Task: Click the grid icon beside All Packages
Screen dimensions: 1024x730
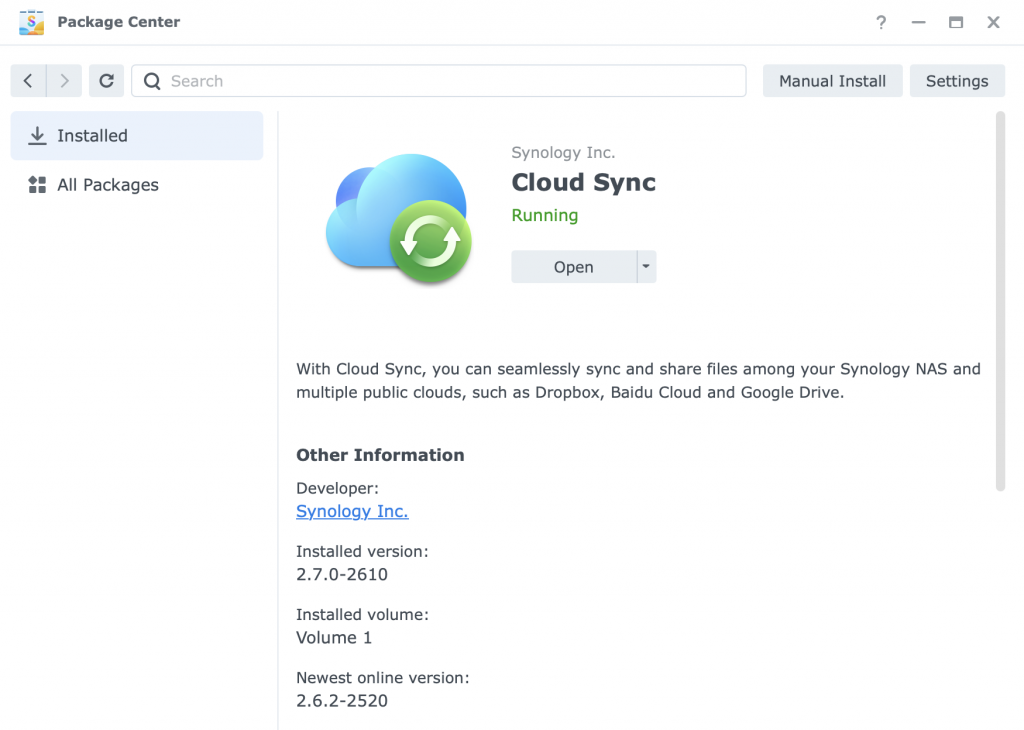Action: coord(37,185)
